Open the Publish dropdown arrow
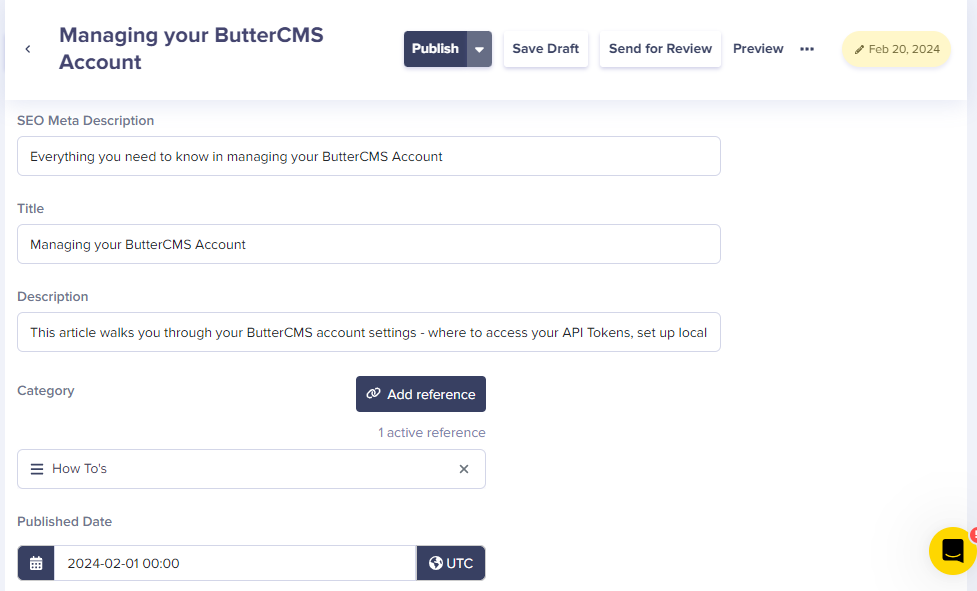The image size is (977, 591). click(x=479, y=49)
